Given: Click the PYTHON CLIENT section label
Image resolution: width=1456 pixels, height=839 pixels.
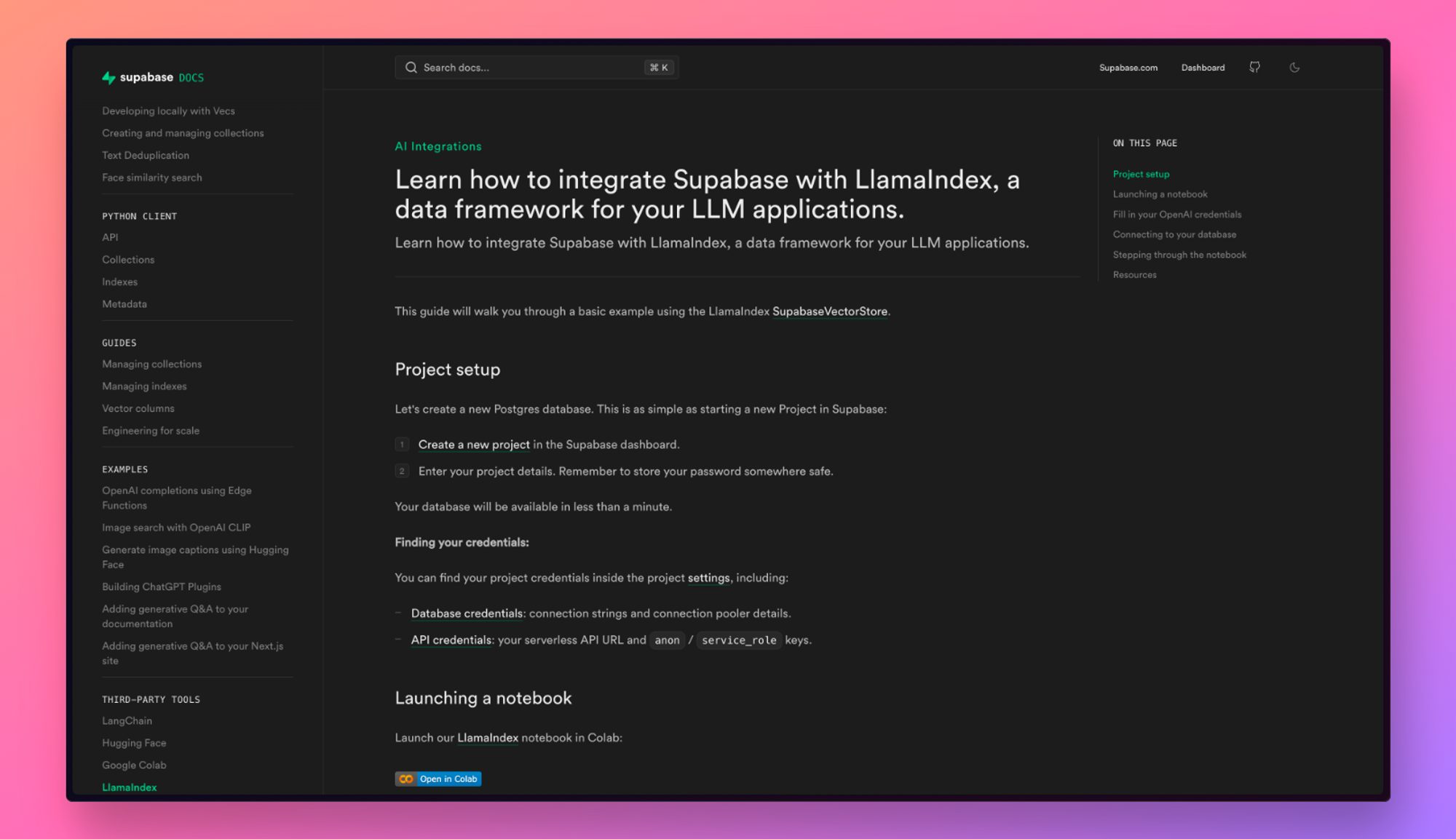Looking at the screenshot, I should tap(140, 217).
